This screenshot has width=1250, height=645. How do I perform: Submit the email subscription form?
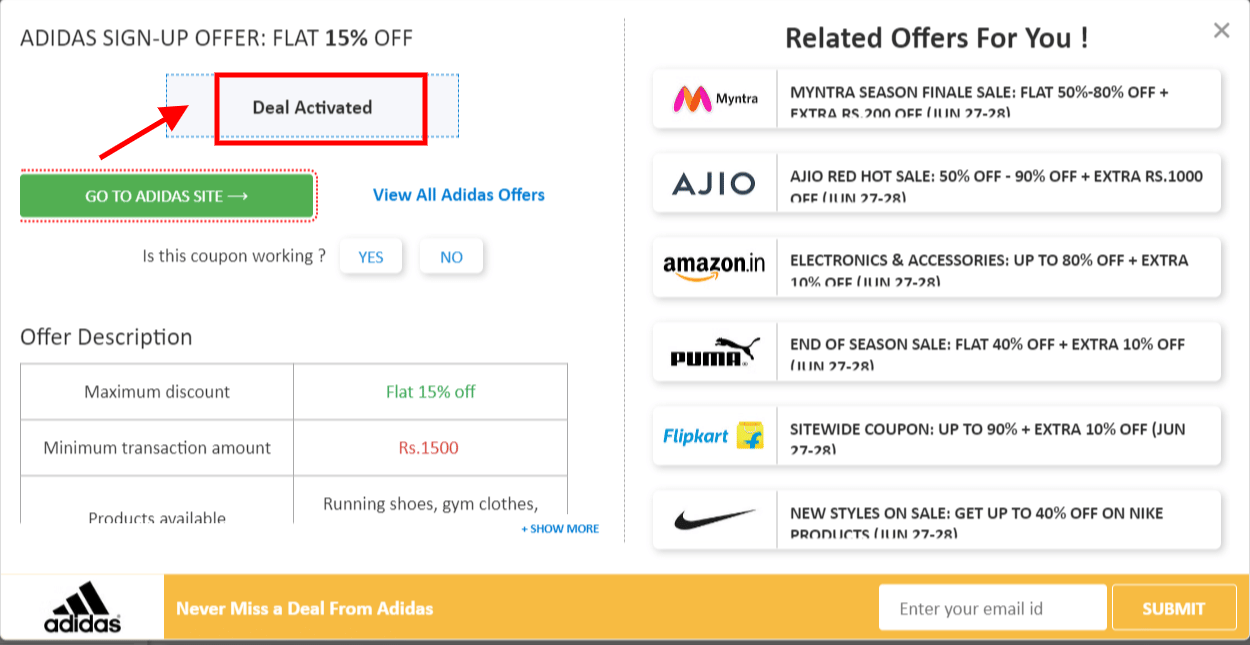(1174, 607)
